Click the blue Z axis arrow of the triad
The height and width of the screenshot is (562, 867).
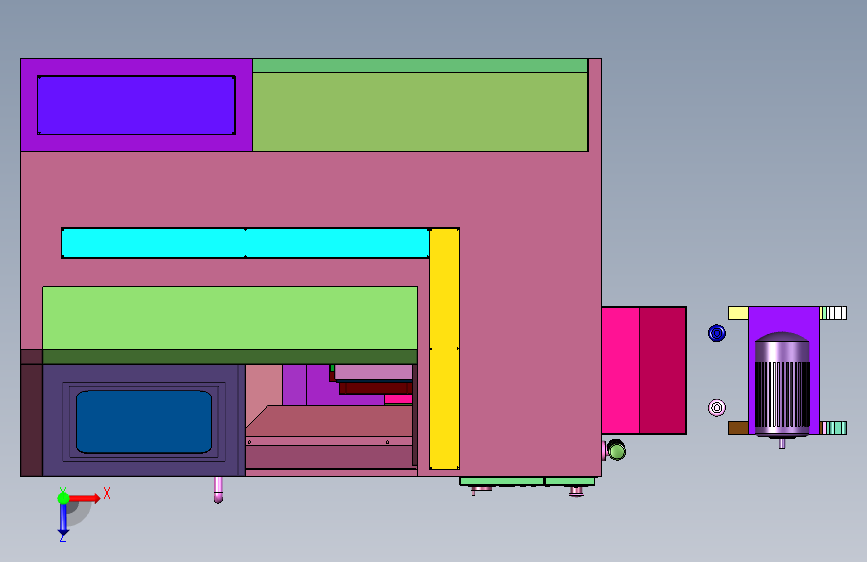coord(63,520)
